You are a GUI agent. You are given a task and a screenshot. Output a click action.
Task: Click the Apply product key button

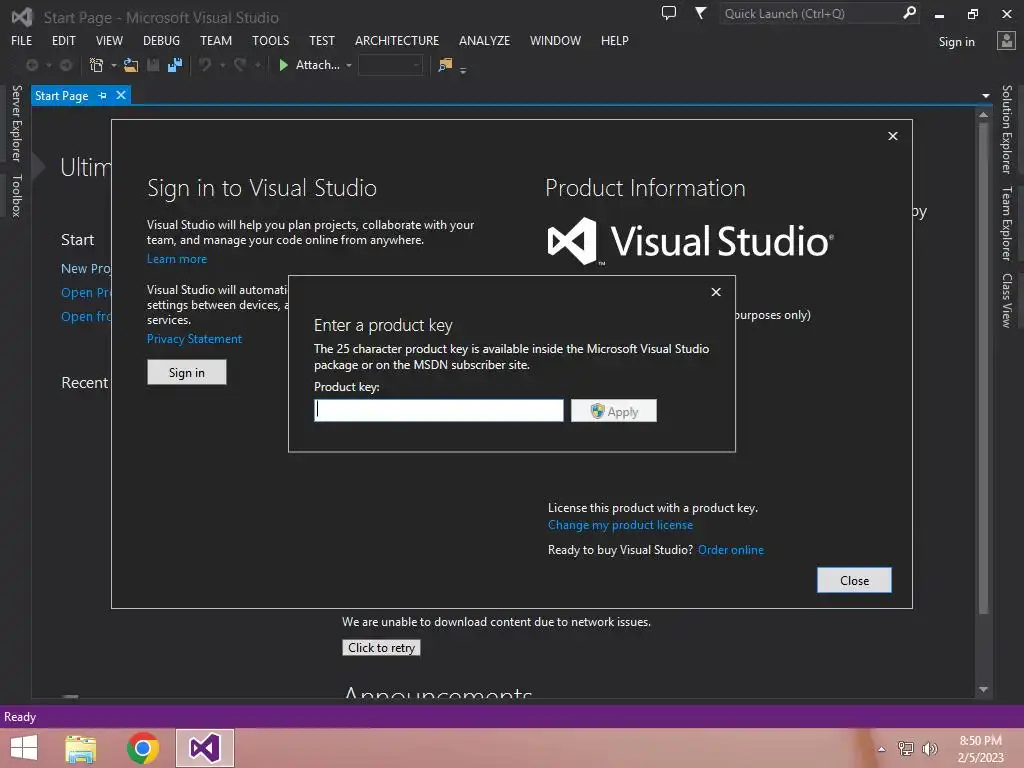(614, 411)
